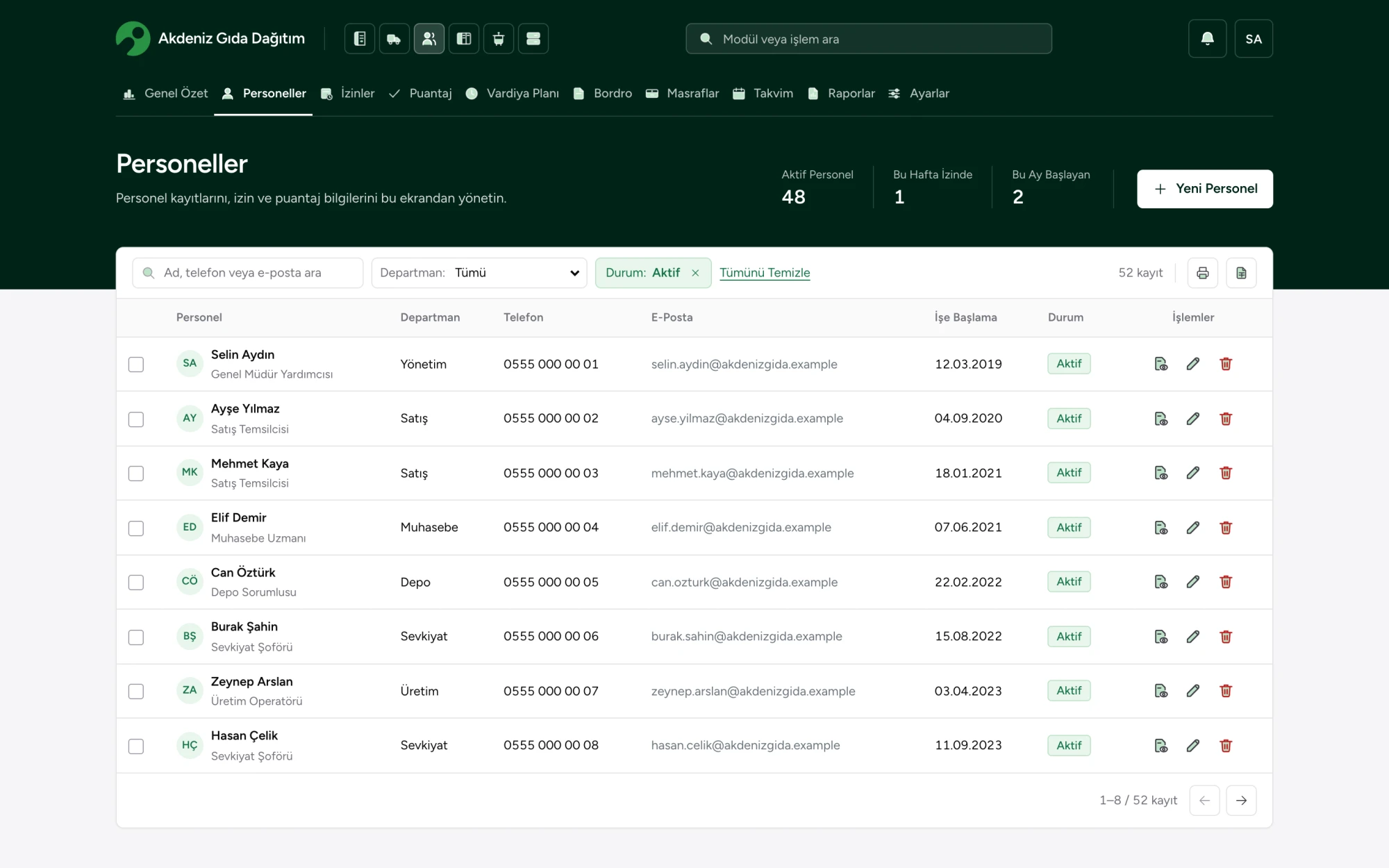Select Elif Demir's checkbox

click(x=136, y=528)
